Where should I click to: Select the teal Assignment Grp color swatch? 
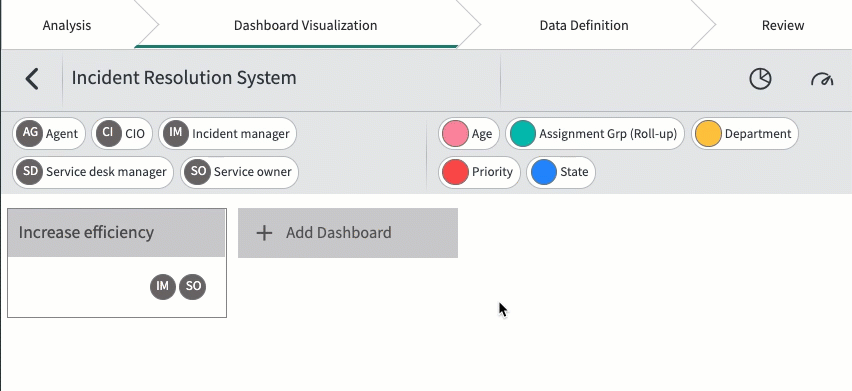pyautogui.click(x=522, y=134)
